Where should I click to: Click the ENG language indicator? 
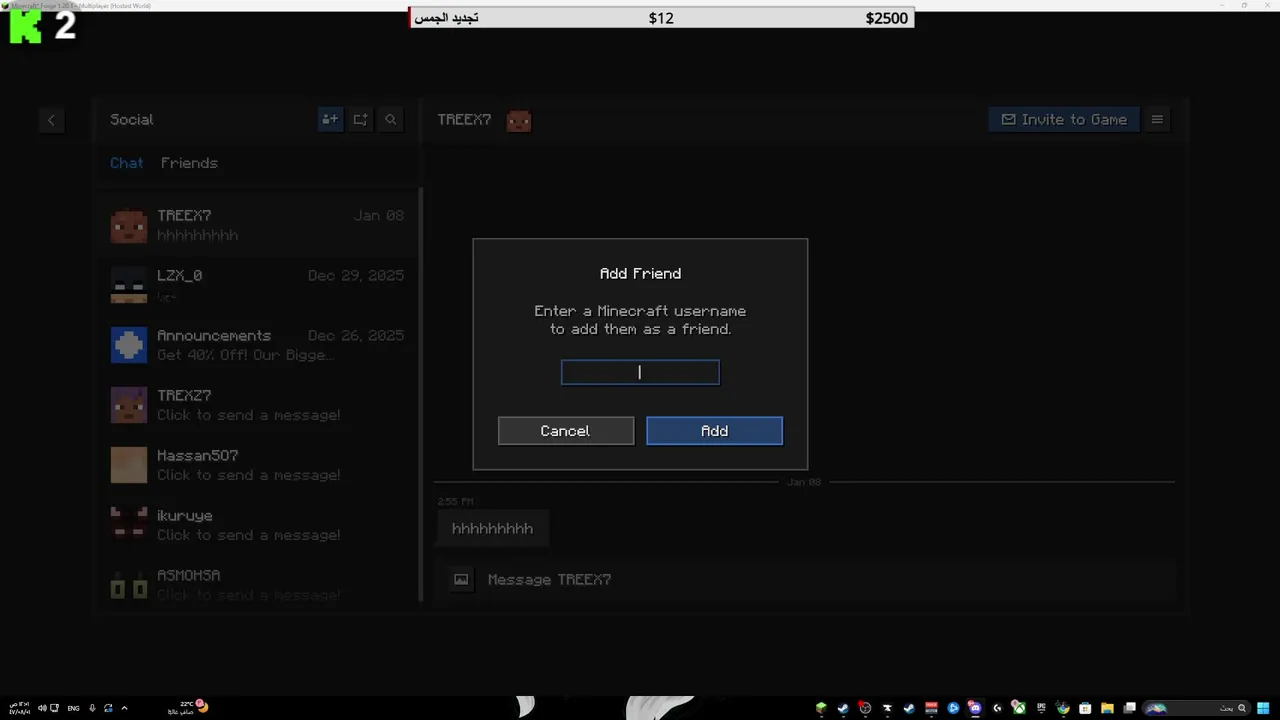point(73,708)
